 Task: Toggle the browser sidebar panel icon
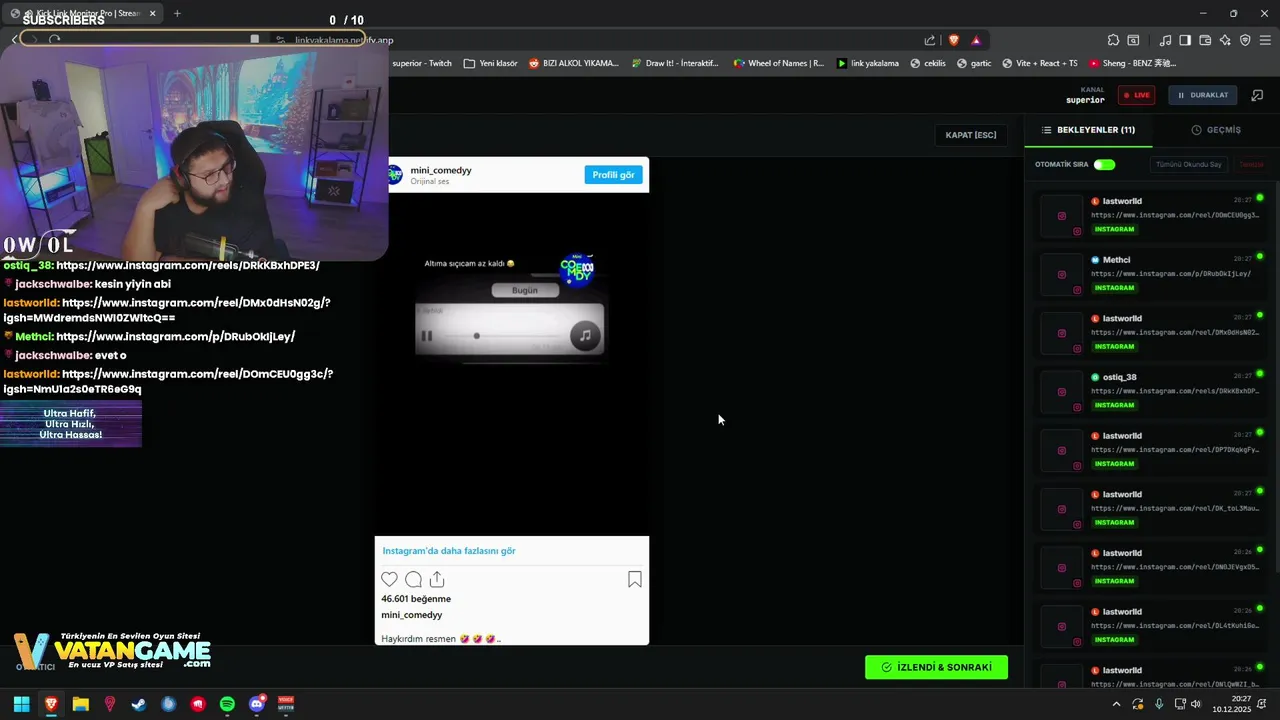click(x=1185, y=40)
